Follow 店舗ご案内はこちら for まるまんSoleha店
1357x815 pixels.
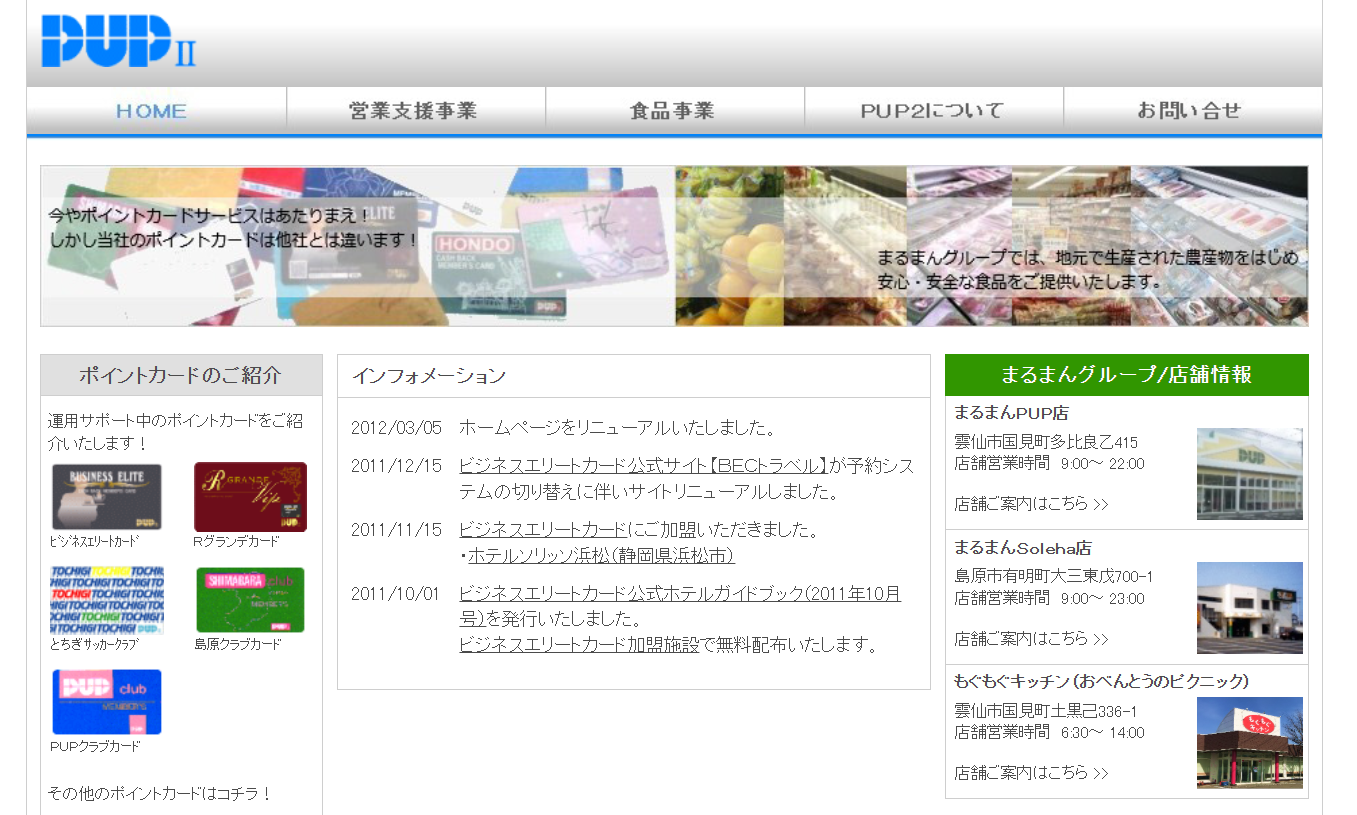1031,638
